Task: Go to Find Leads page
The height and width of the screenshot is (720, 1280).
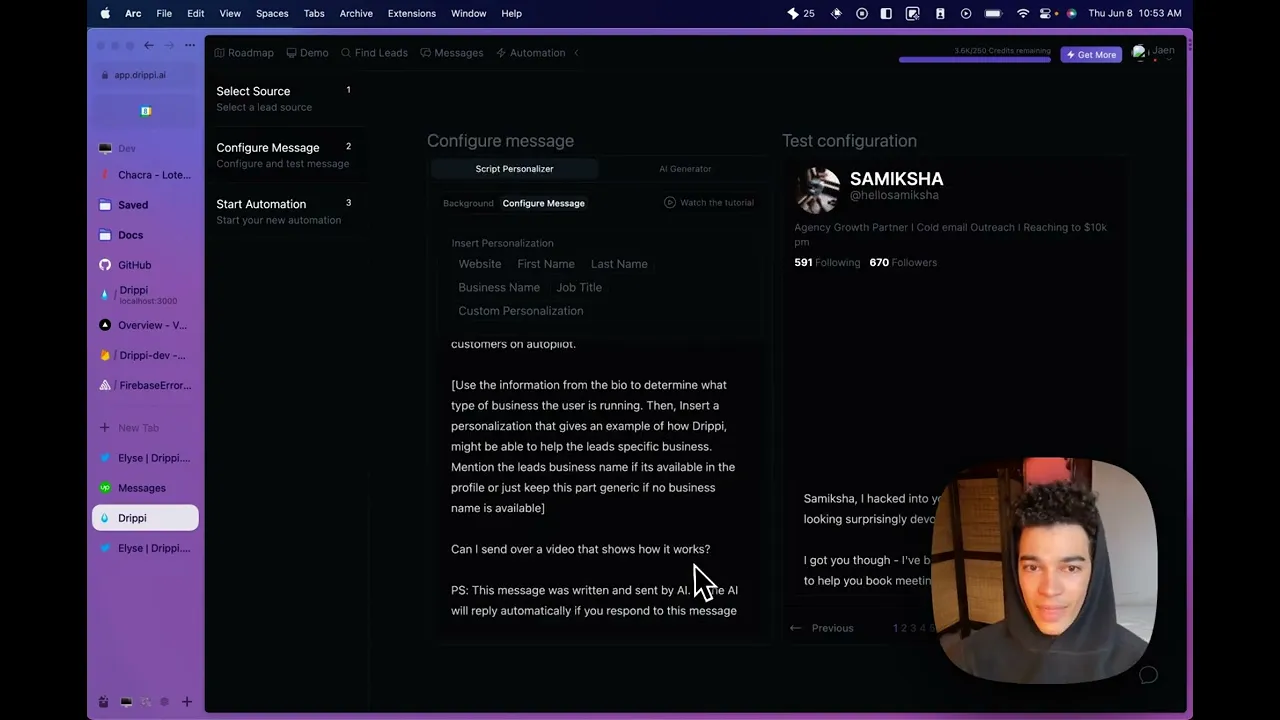Action: [374, 53]
